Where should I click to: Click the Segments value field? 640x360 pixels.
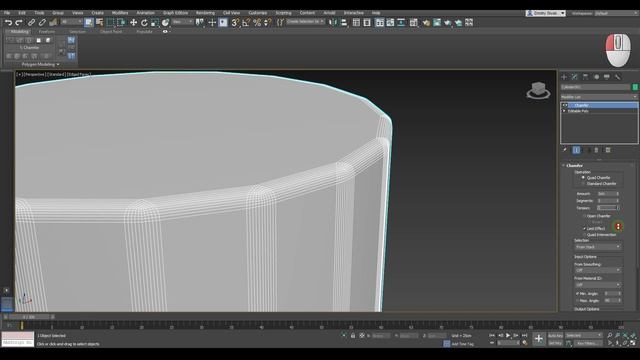point(608,201)
